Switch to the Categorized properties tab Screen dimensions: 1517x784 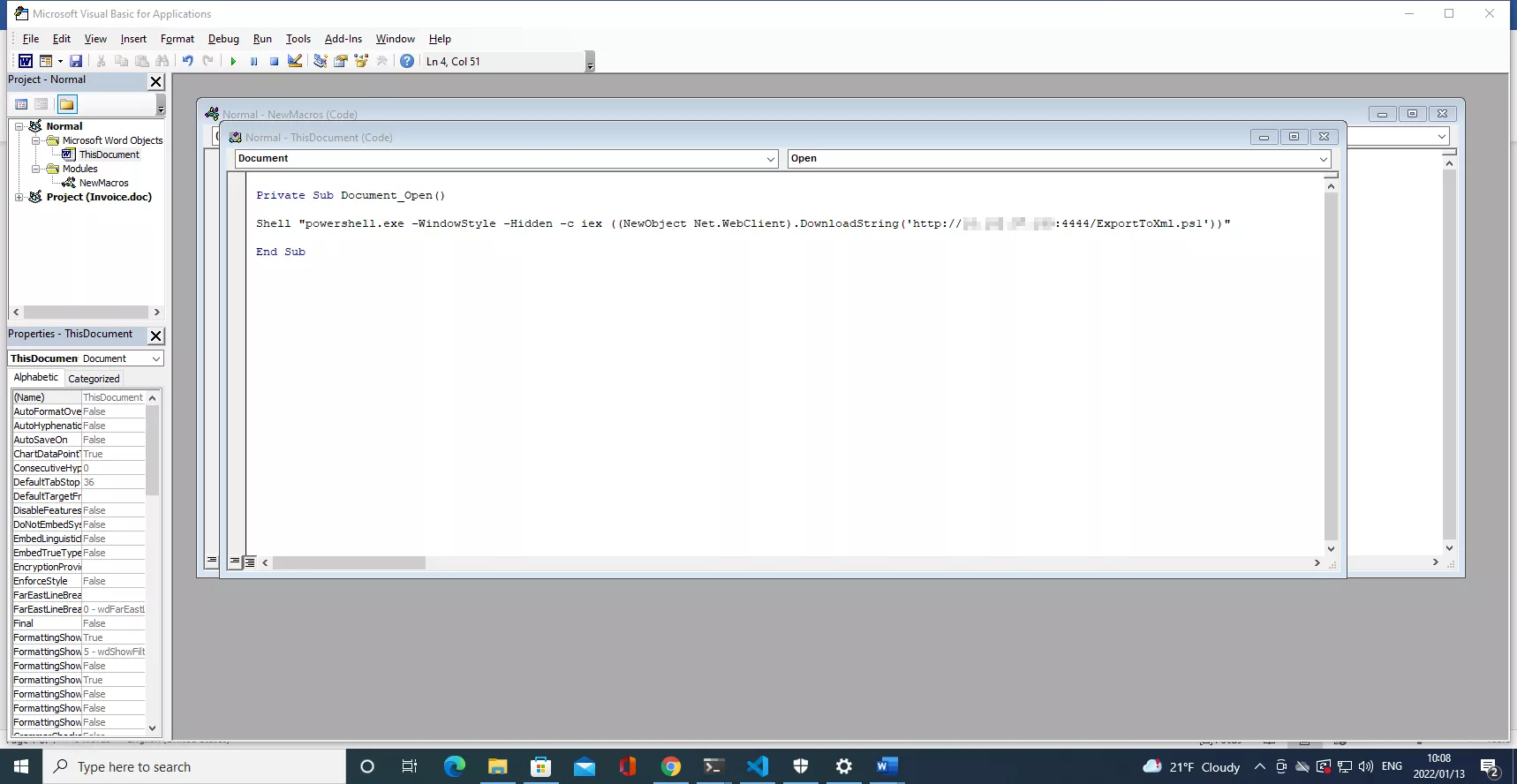pyautogui.click(x=94, y=379)
